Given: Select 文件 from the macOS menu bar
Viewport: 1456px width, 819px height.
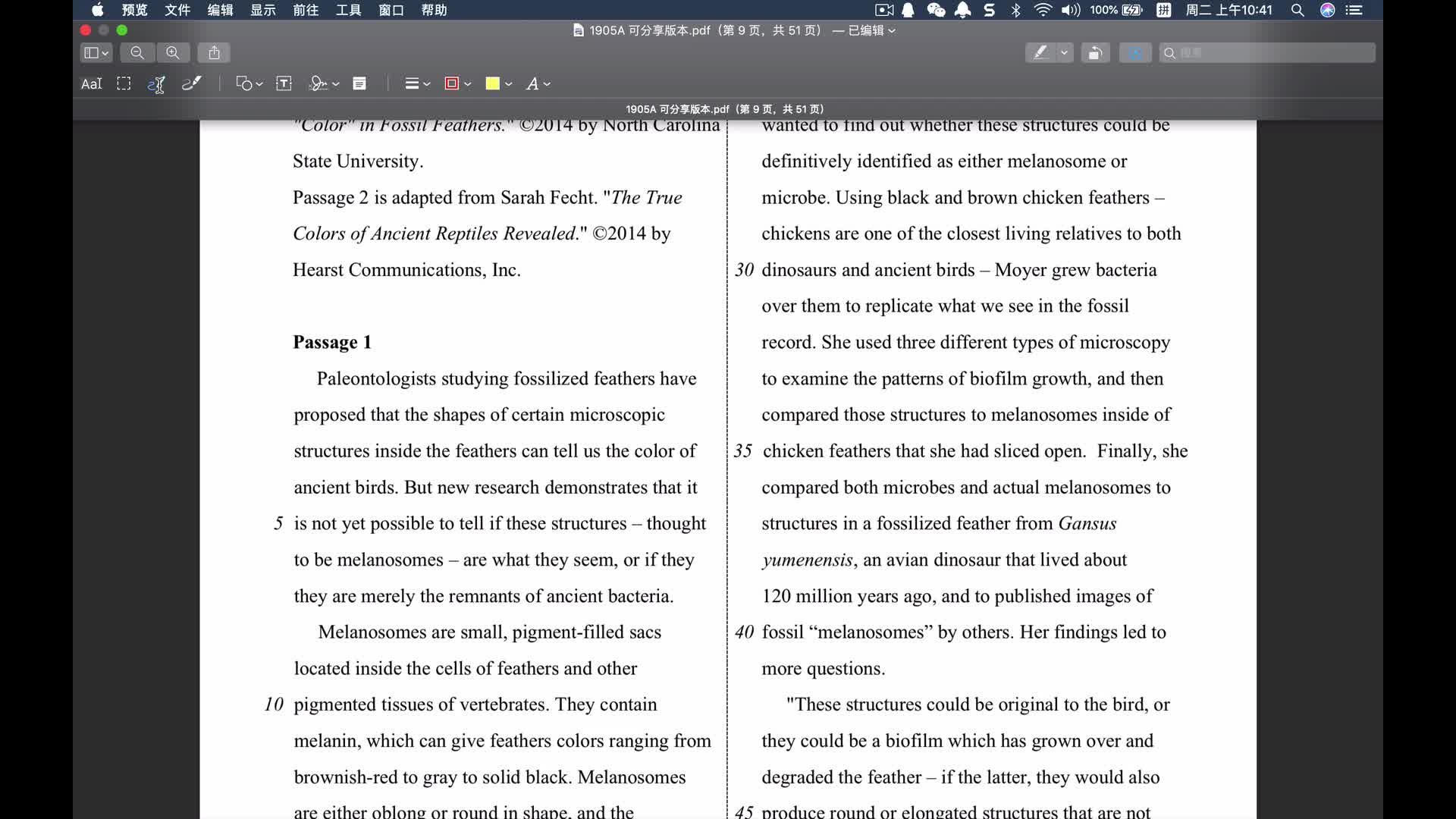Looking at the screenshot, I should coord(177,10).
